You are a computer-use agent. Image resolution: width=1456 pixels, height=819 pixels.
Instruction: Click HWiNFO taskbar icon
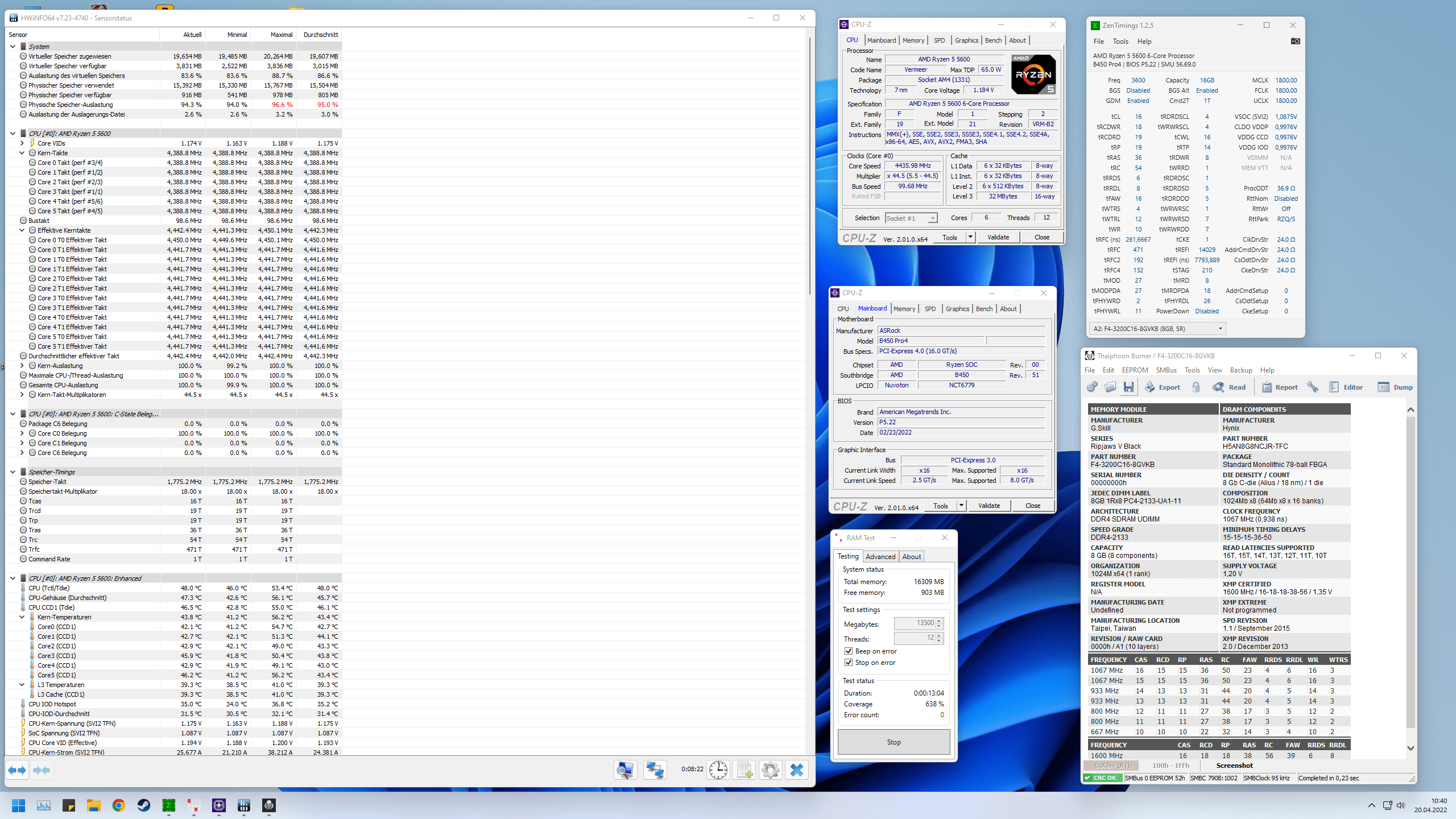point(244,805)
